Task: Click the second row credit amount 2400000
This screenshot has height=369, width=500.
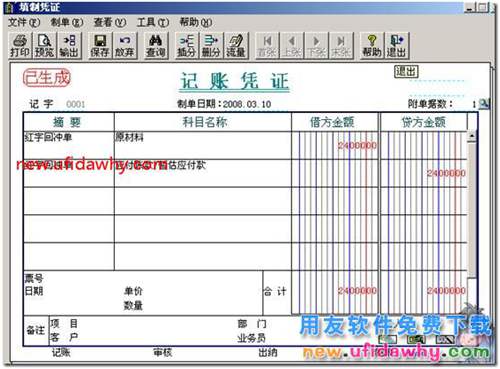Action: (446, 173)
